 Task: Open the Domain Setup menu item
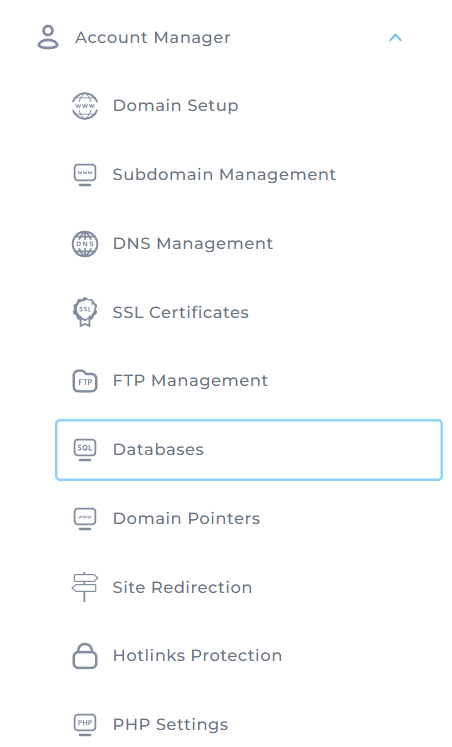175,105
